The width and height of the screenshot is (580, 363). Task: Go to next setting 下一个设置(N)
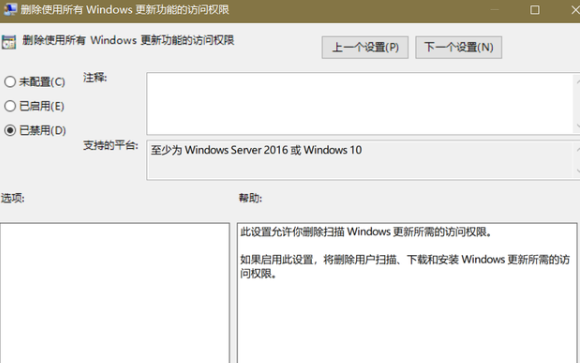pyautogui.click(x=459, y=47)
